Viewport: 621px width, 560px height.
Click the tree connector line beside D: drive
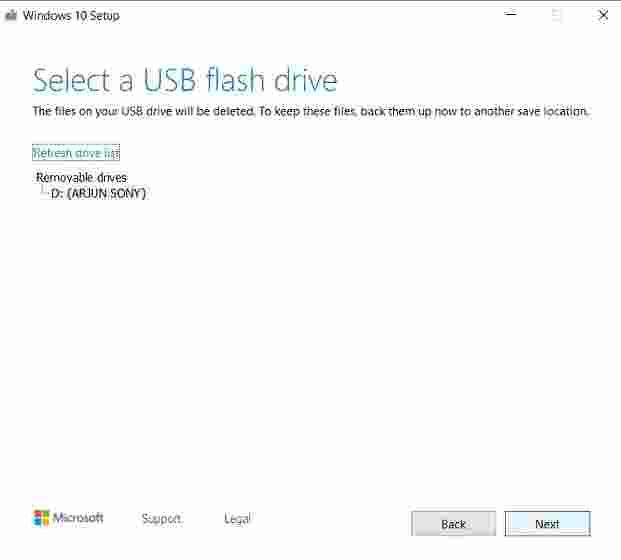[x=44, y=190]
